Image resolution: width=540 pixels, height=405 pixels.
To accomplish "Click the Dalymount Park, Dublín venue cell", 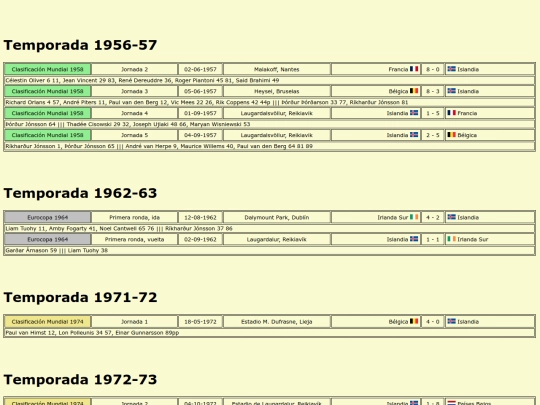I will [277, 217].
